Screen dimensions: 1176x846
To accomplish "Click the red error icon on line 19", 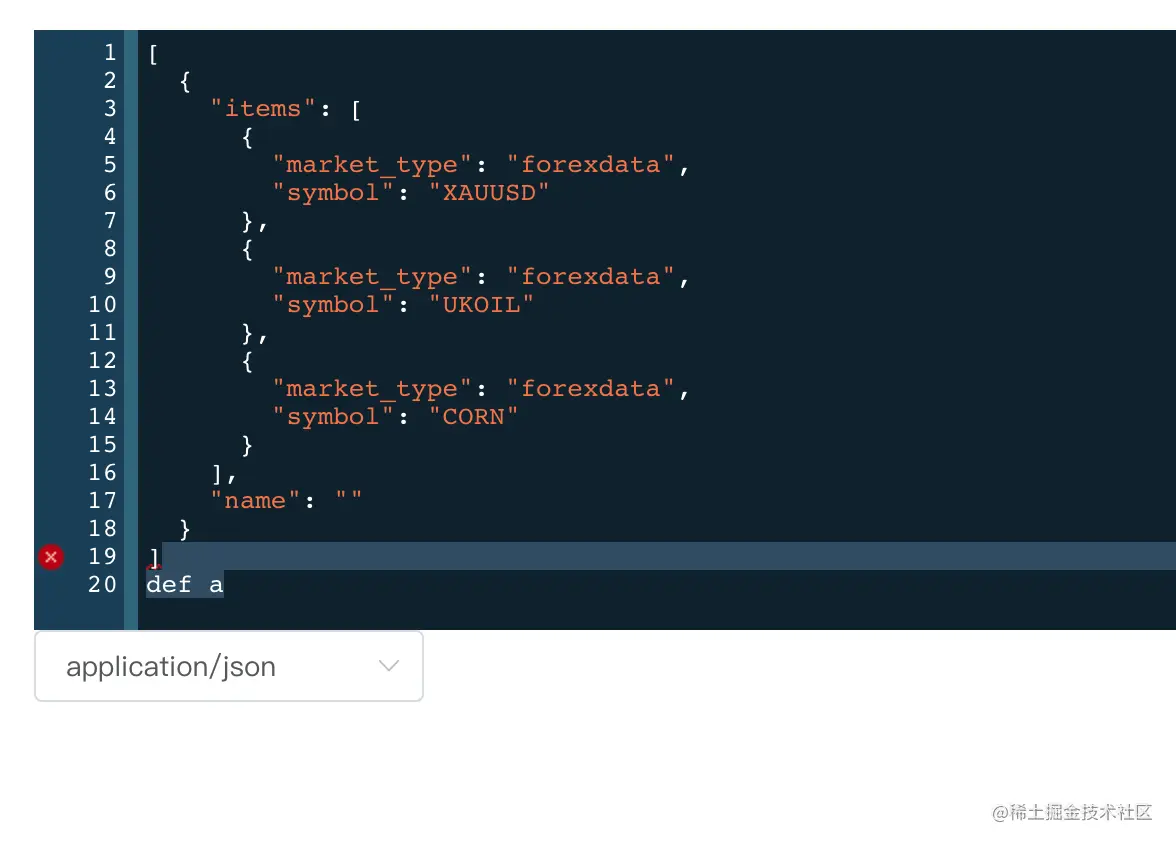I will (x=51, y=557).
